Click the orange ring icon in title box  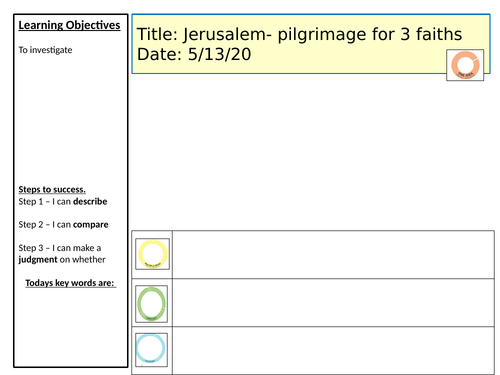(465, 65)
